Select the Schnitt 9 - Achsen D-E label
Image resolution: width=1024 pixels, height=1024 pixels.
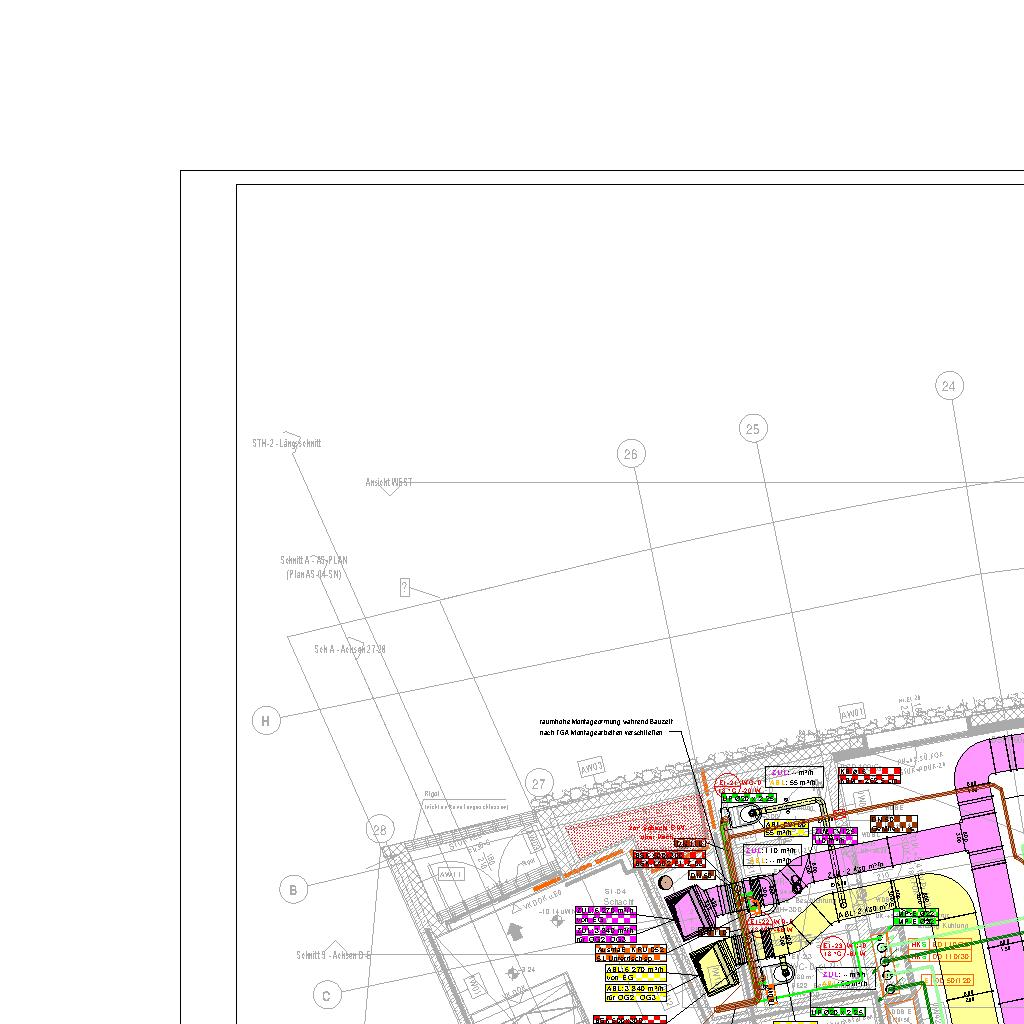click(x=333, y=955)
